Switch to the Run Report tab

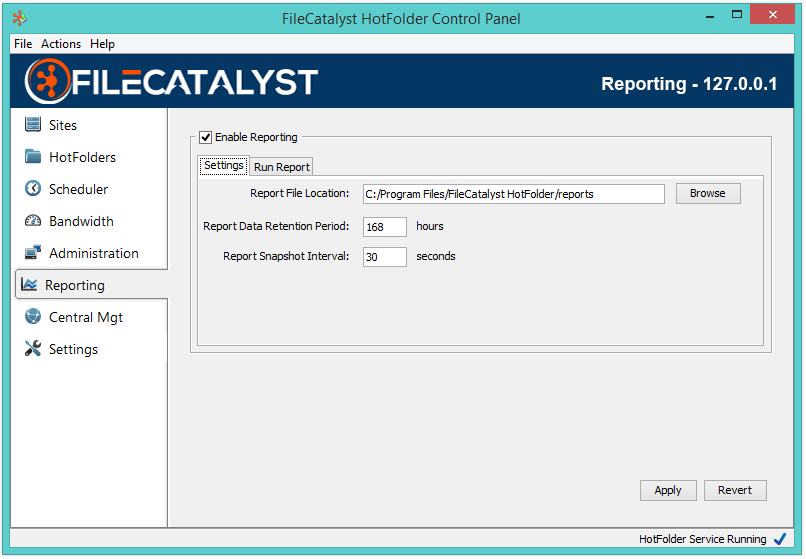[x=281, y=167]
